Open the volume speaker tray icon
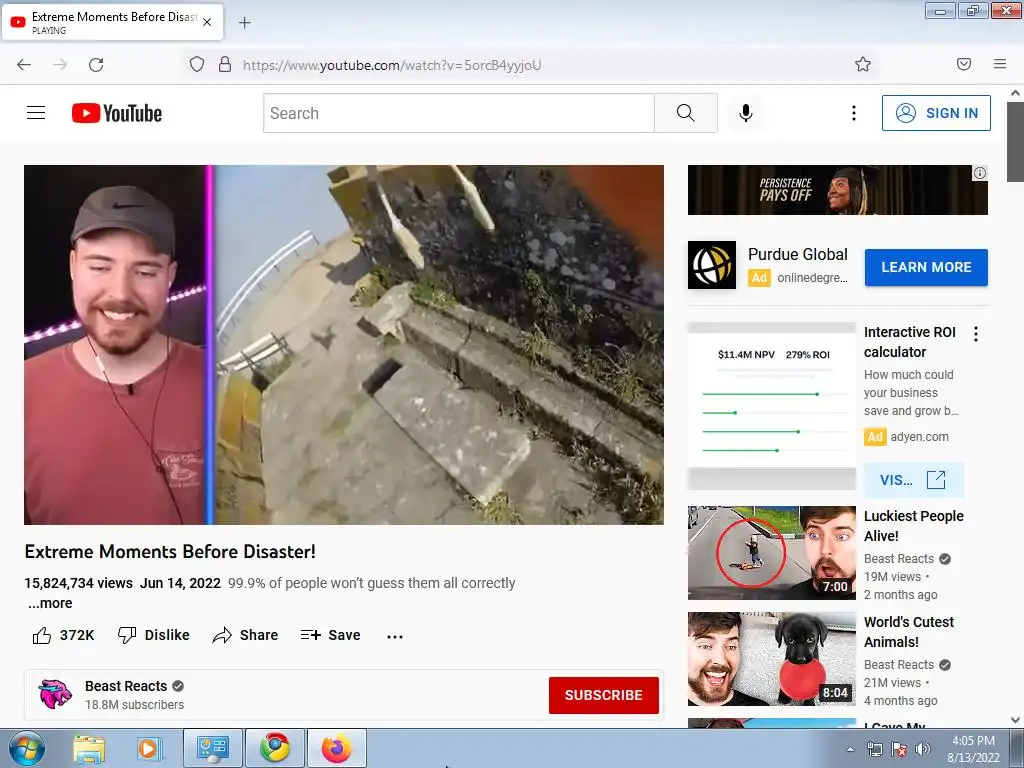Screen dimensions: 1024x768 tap(923, 750)
